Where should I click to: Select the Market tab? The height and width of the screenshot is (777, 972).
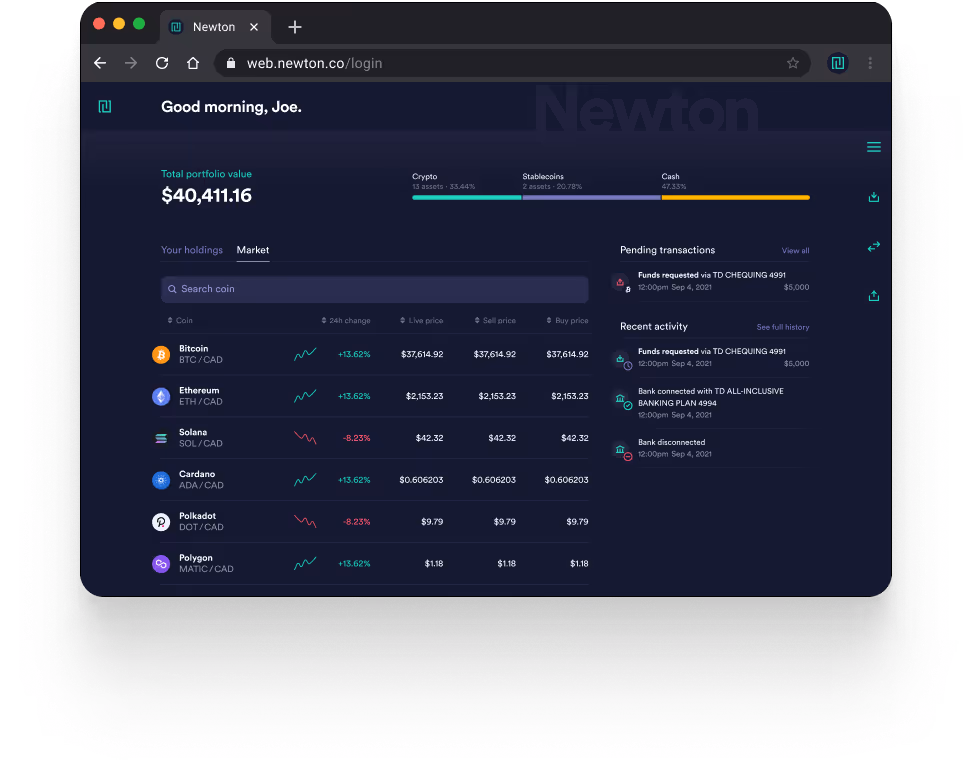tap(253, 250)
